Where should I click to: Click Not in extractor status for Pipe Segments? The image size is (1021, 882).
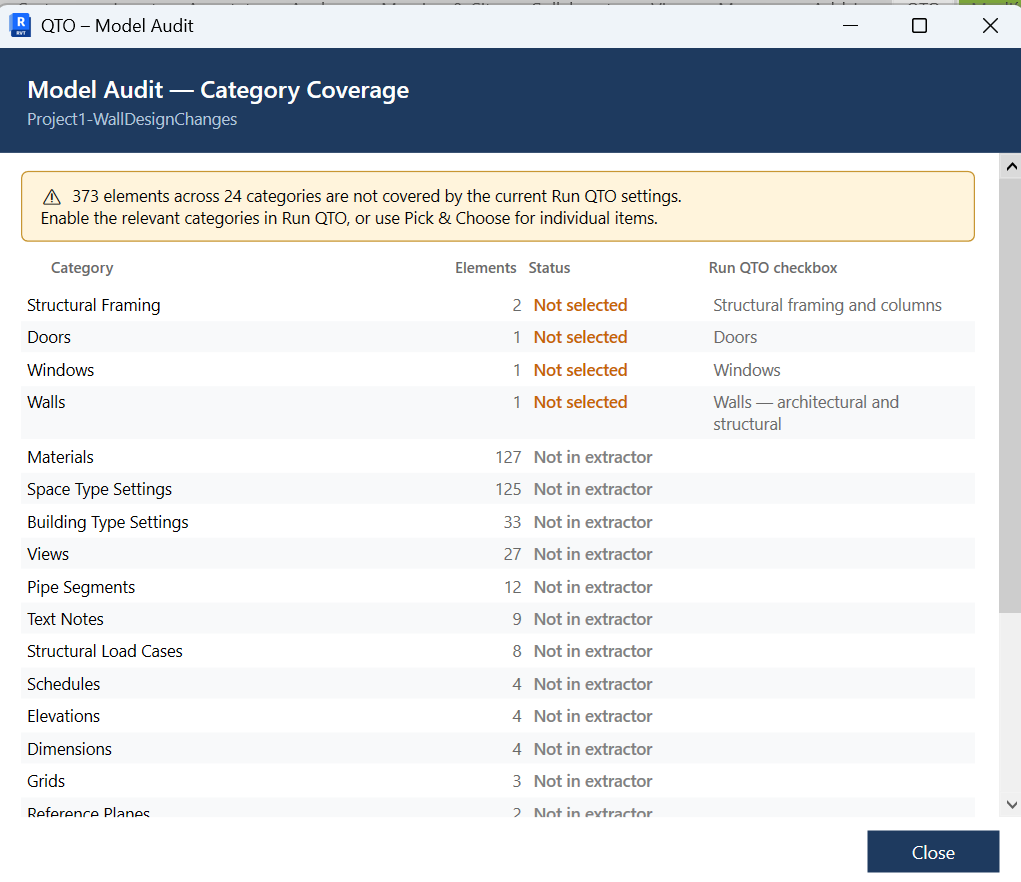[x=593, y=587]
